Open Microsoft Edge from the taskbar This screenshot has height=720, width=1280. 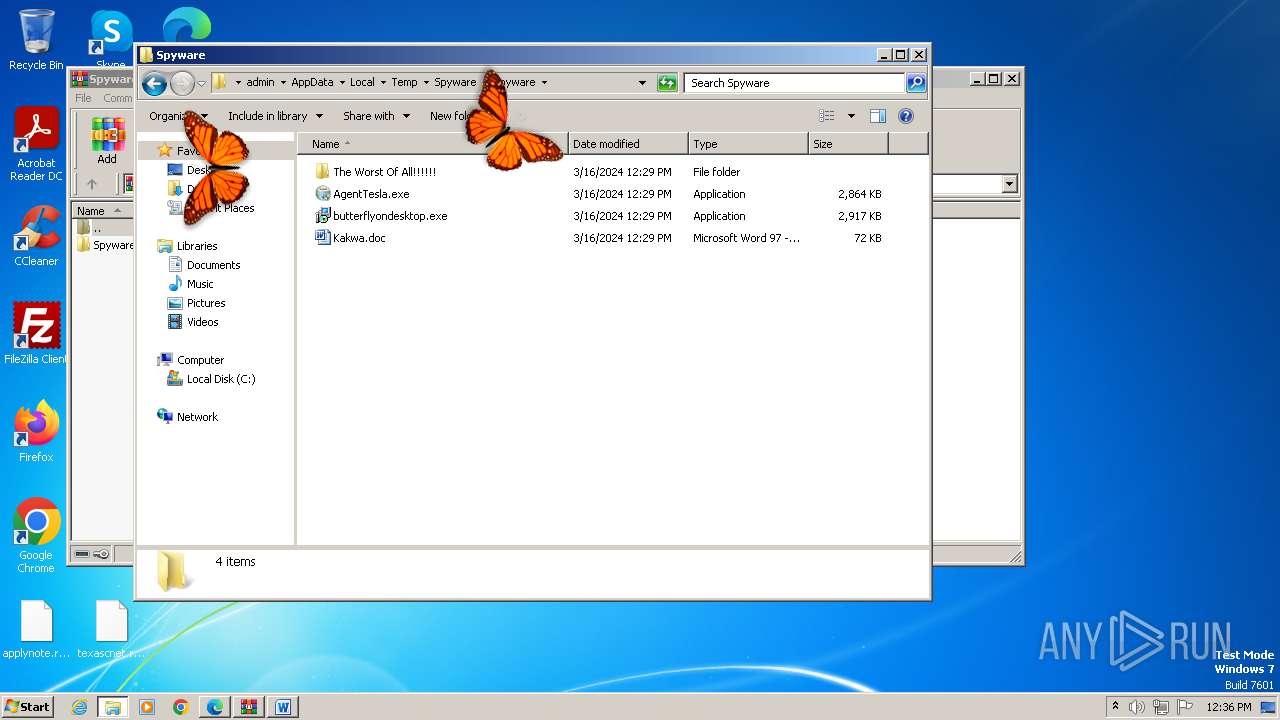click(x=215, y=707)
